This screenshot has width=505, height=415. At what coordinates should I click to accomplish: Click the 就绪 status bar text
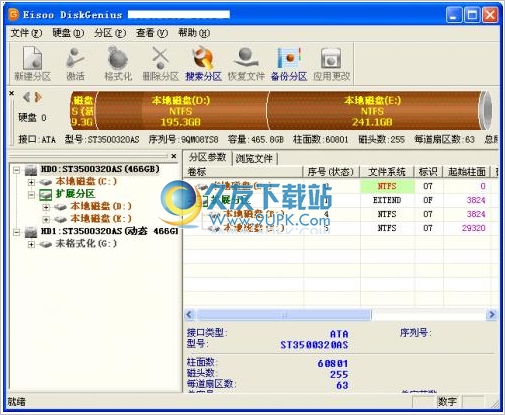click(x=17, y=402)
